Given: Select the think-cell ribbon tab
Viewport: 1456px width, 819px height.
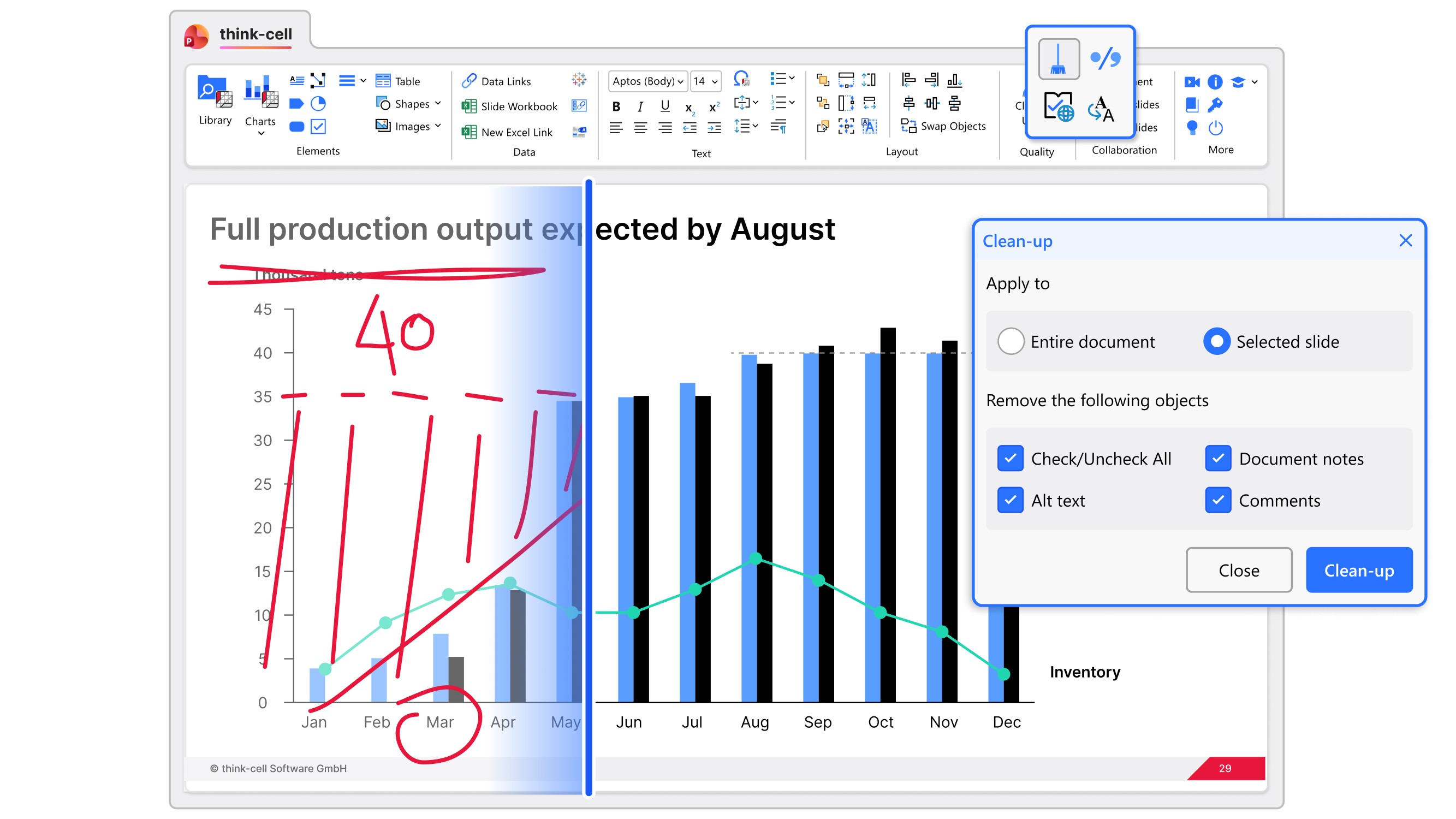Looking at the screenshot, I should point(255,34).
